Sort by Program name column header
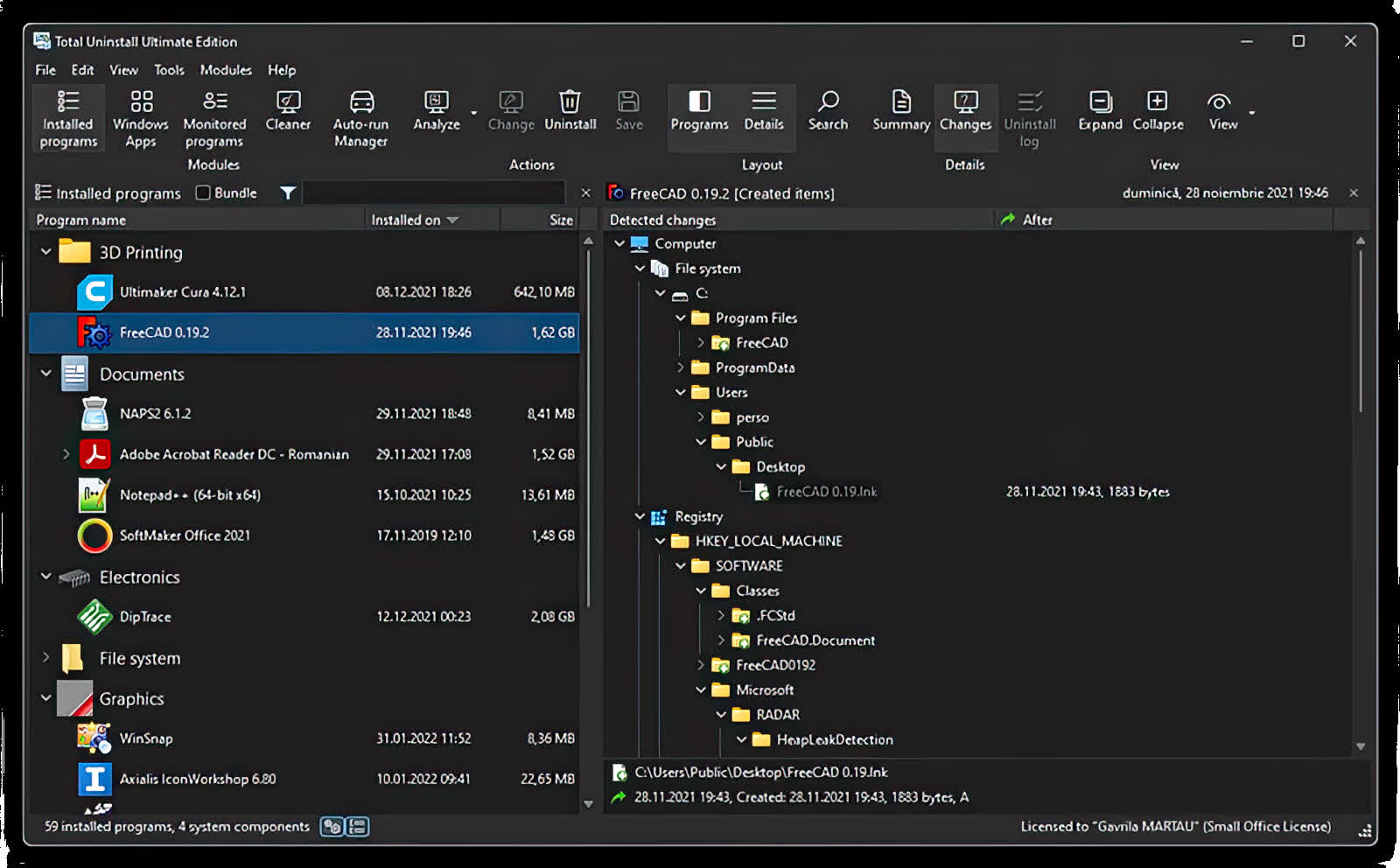The width and height of the screenshot is (1400, 868). point(198,220)
